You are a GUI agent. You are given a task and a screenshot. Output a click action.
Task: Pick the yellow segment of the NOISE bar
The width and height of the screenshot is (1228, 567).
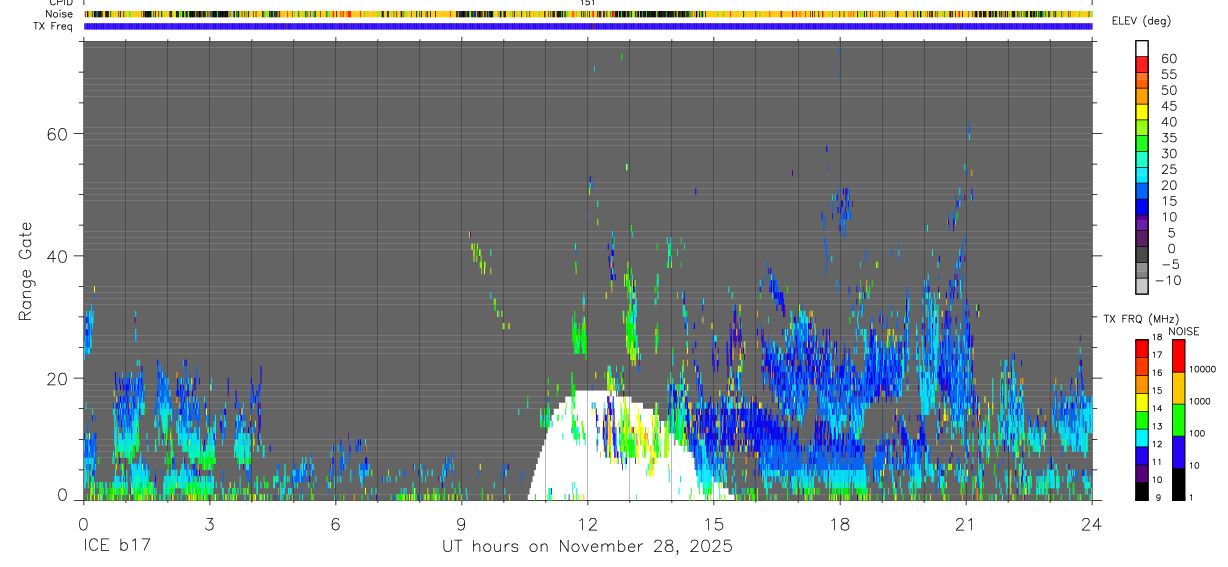coord(1178,388)
